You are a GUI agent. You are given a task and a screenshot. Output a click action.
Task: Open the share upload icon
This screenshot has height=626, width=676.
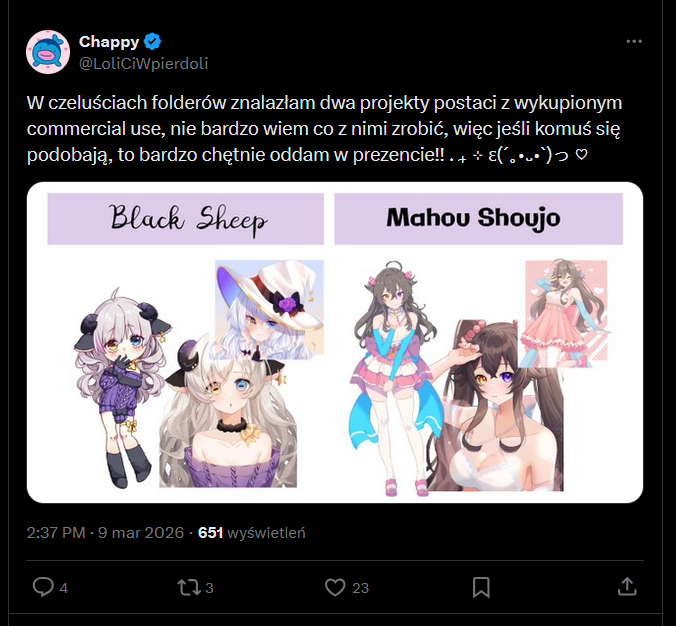pyautogui.click(x=627, y=587)
